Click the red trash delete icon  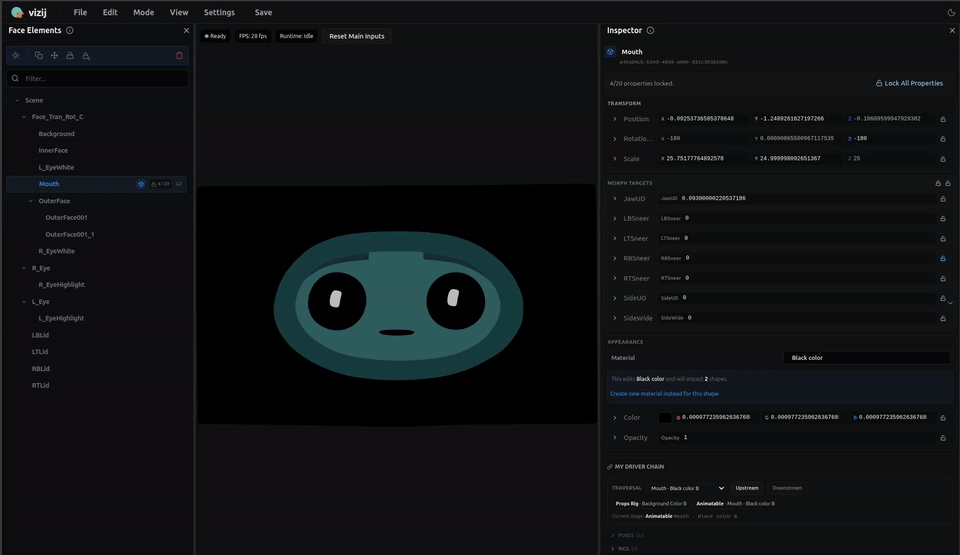(179, 56)
